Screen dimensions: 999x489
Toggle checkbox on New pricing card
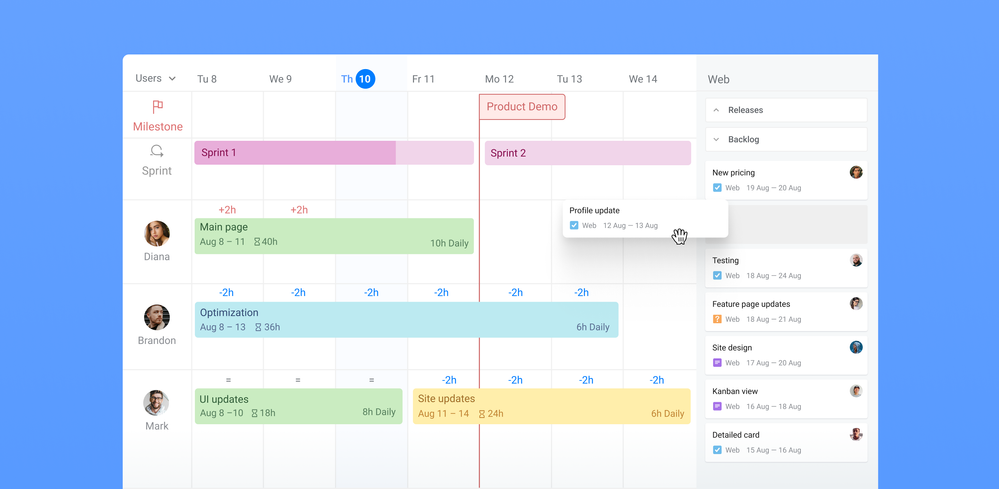pos(717,188)
